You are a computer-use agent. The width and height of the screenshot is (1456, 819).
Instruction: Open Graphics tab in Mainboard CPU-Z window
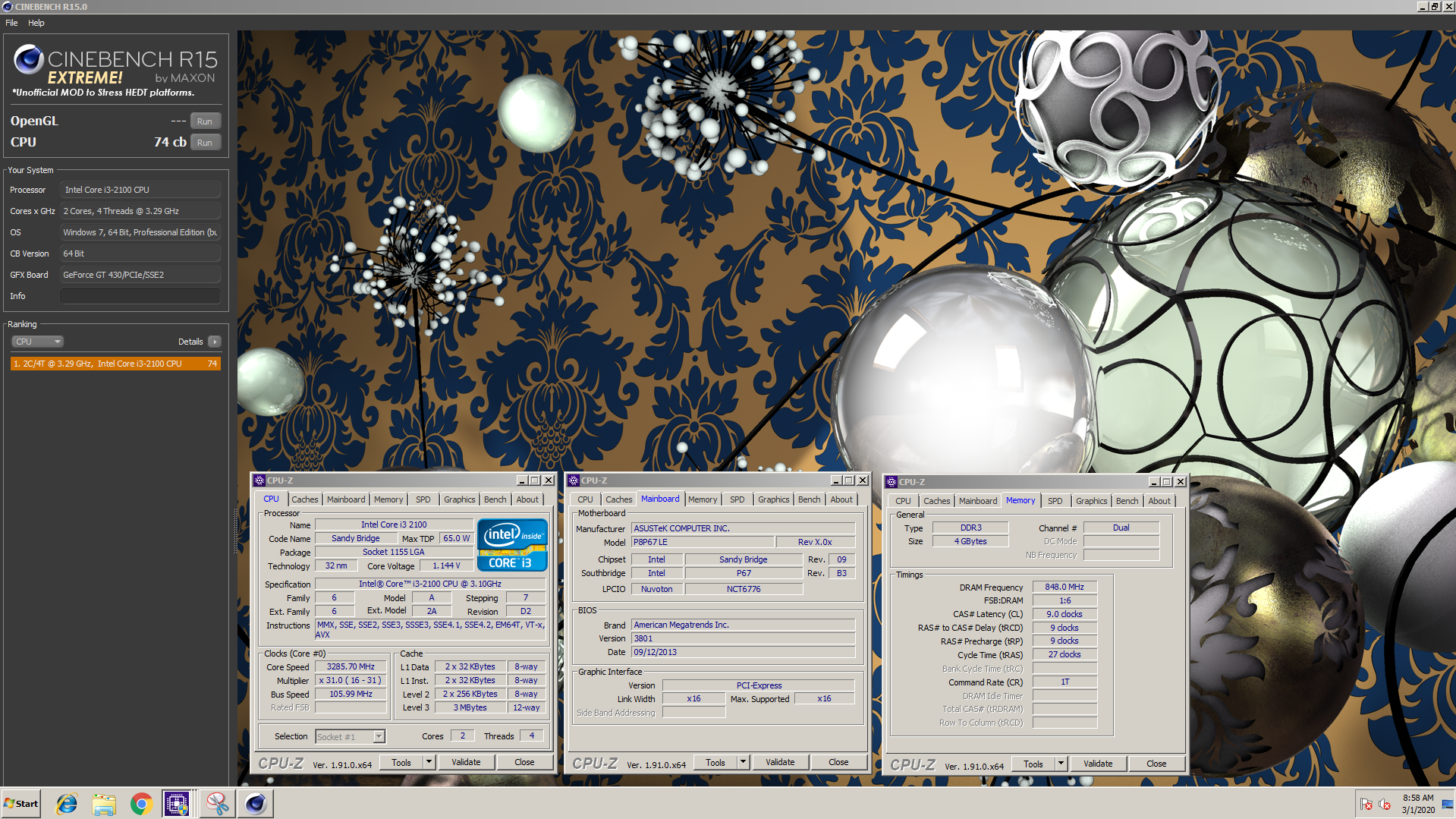(x=774, y=499)
